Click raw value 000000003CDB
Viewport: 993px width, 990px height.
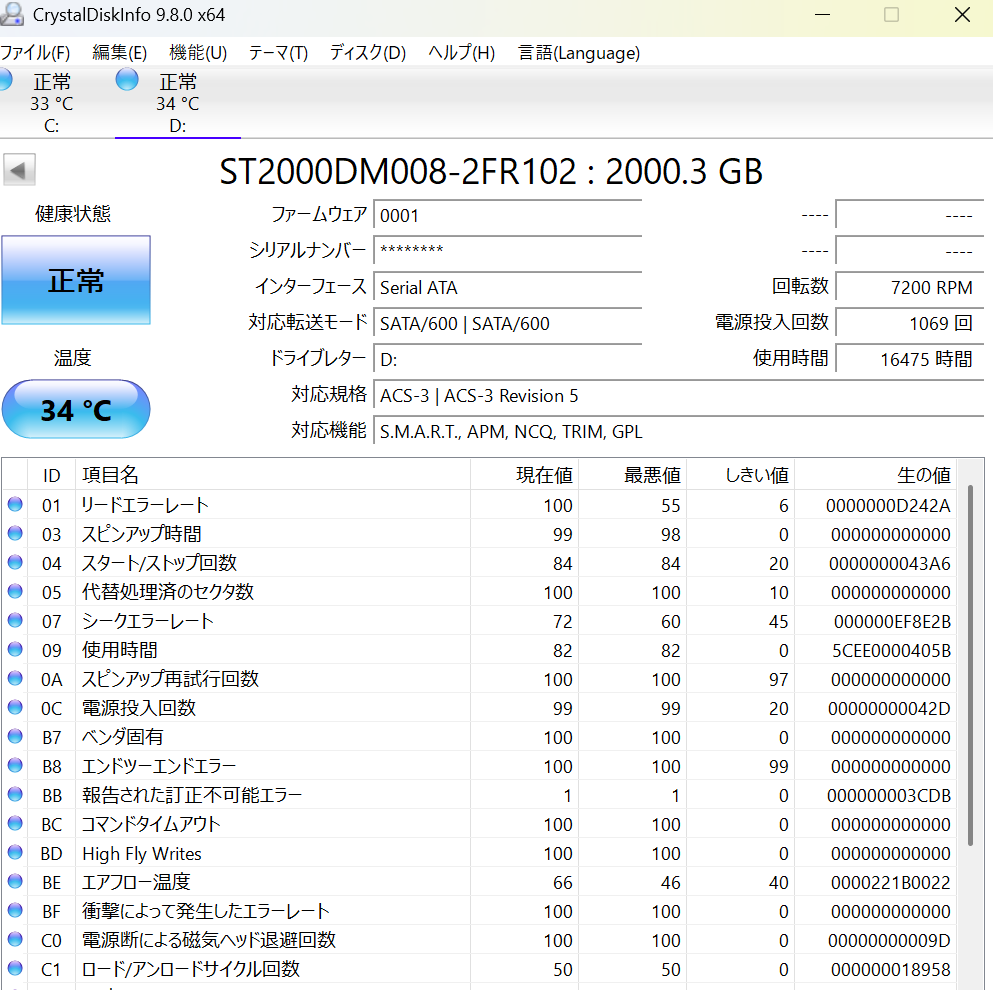pos(889,796)
